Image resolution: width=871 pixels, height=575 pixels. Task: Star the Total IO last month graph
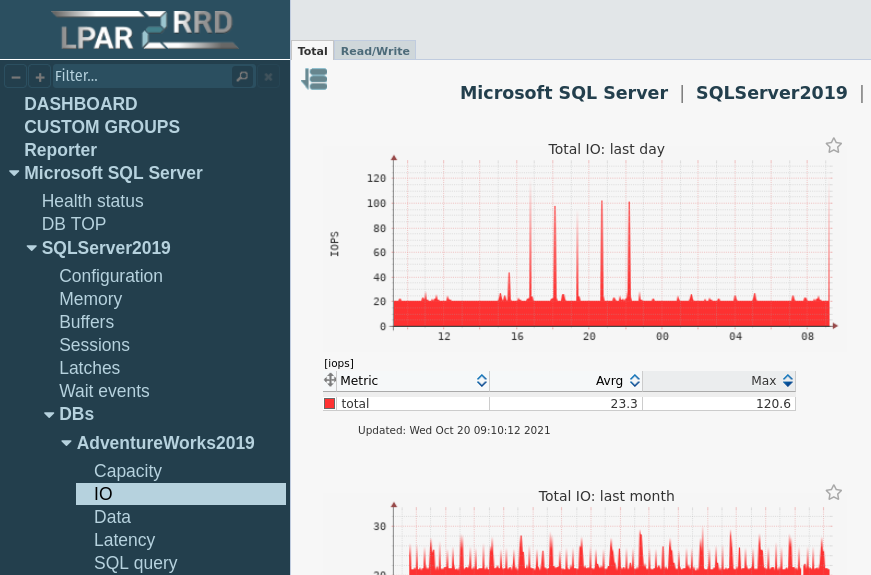point(833,493)
